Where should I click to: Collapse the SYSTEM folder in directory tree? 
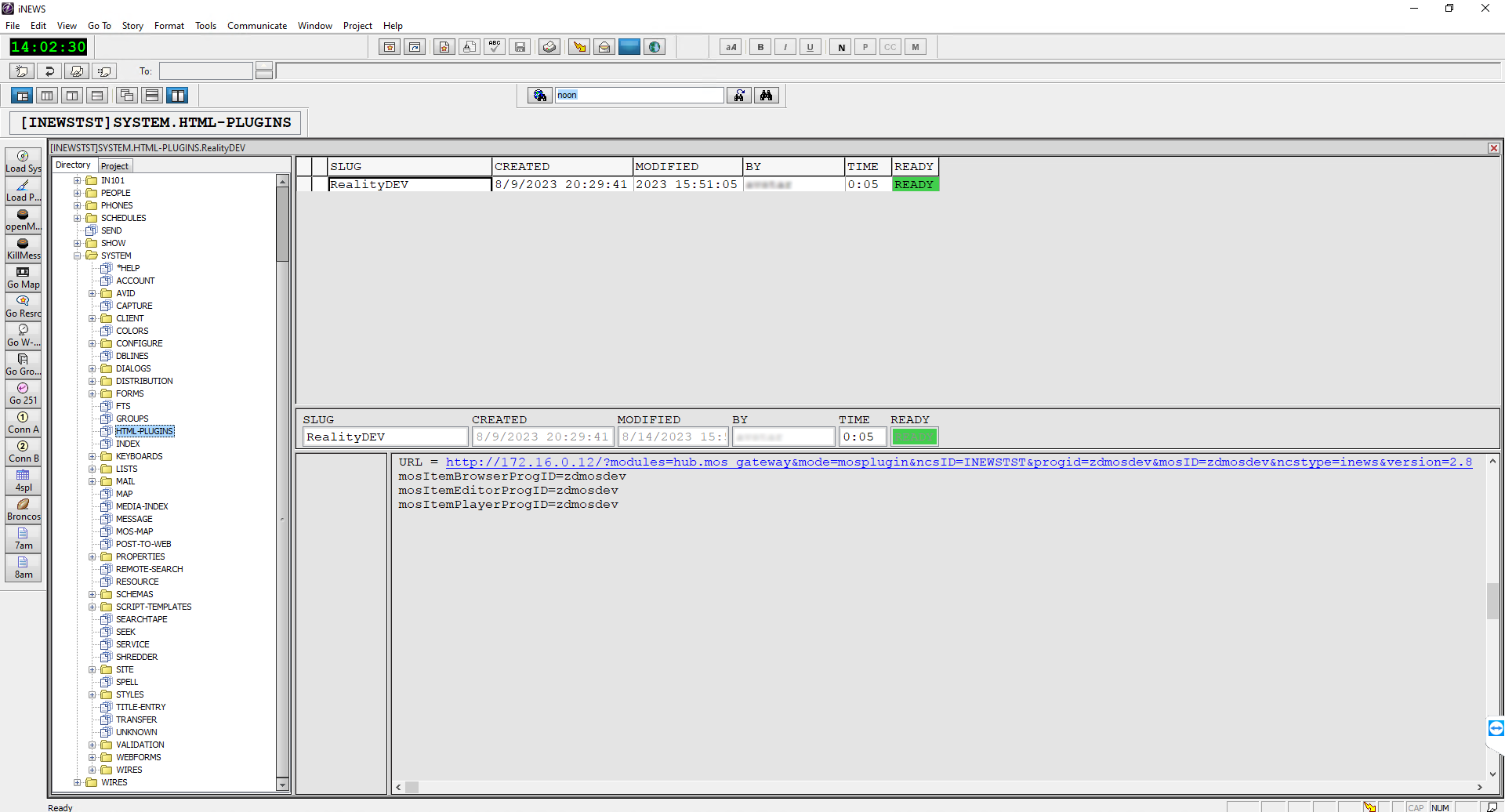coord(78,256)
